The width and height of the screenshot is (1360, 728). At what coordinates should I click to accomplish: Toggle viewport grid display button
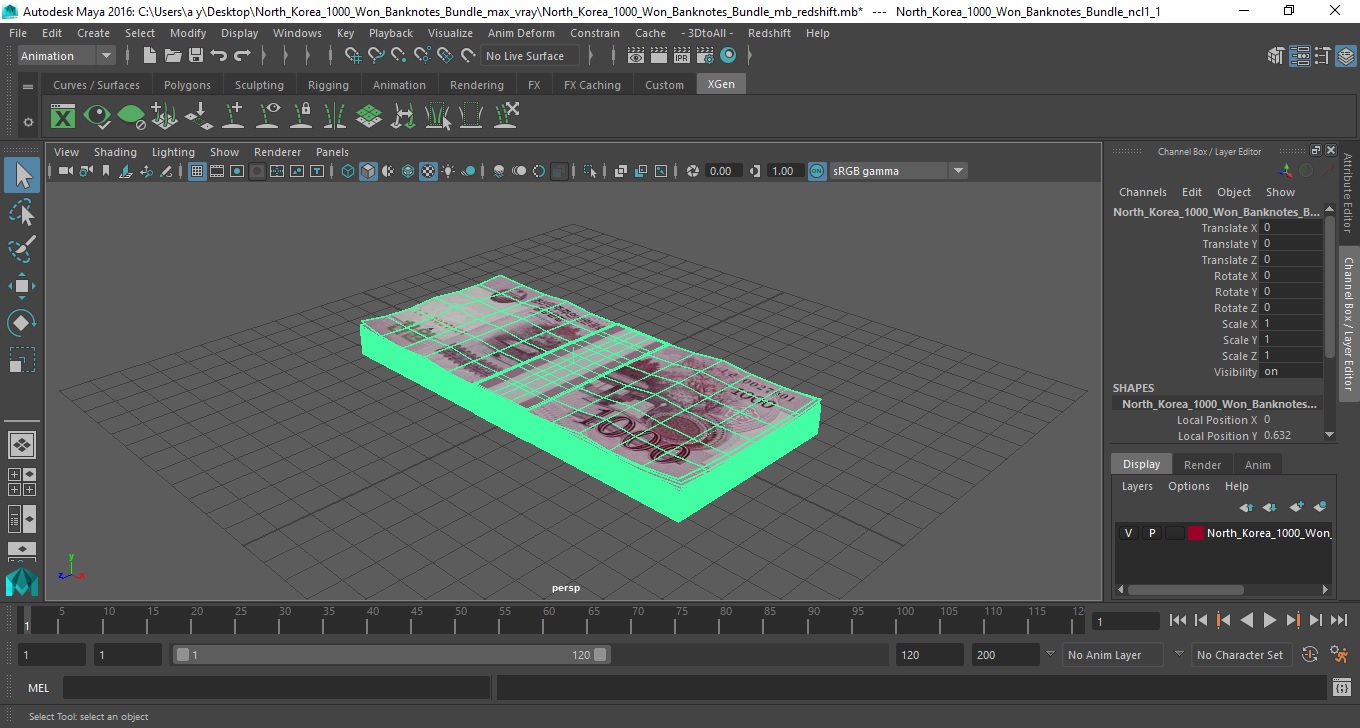[197, 171]
